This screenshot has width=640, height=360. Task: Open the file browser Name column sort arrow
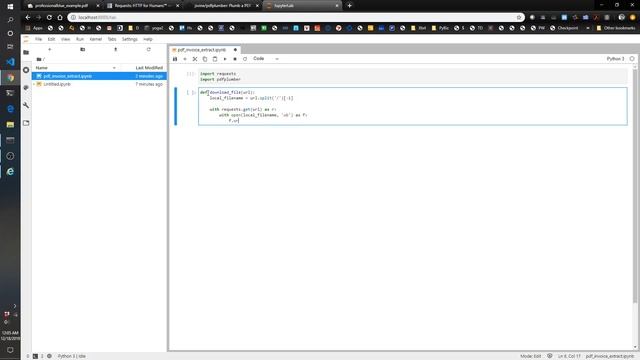click(x=114, y=68)
